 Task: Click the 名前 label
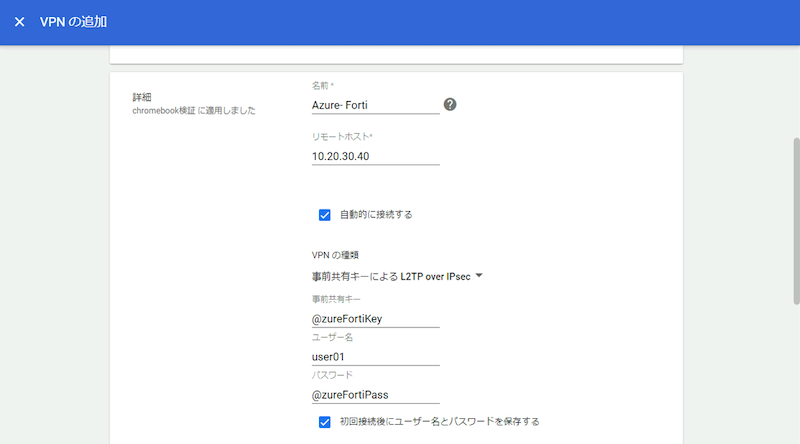tap(322, 85)
